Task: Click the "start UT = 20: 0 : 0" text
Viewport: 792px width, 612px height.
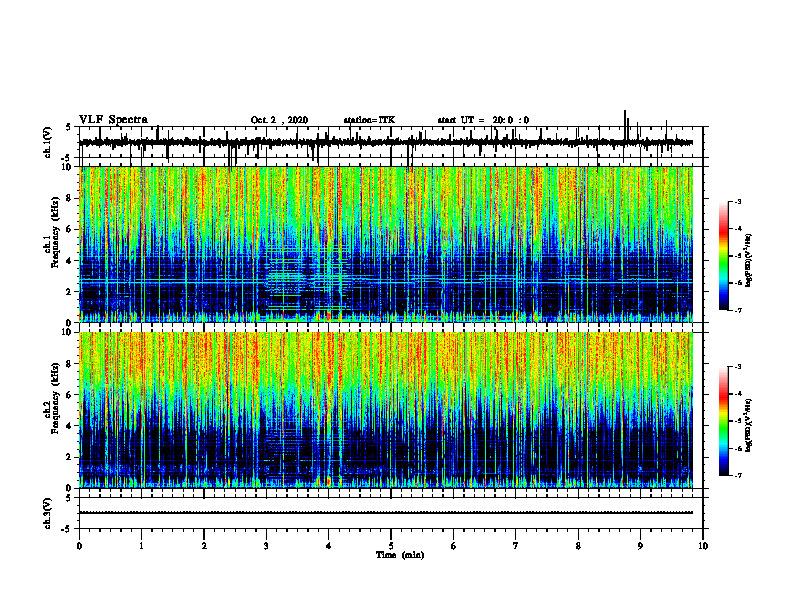Action: coord(483,120)
